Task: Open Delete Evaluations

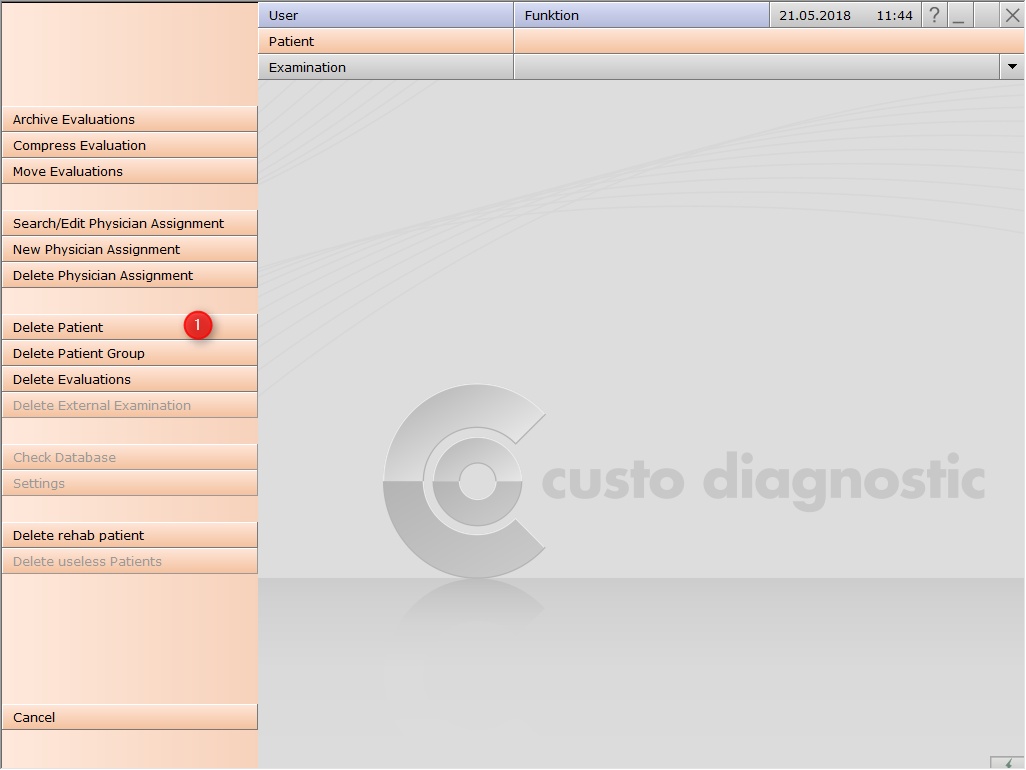Action: pyautogui.click(x=130, y=379)
